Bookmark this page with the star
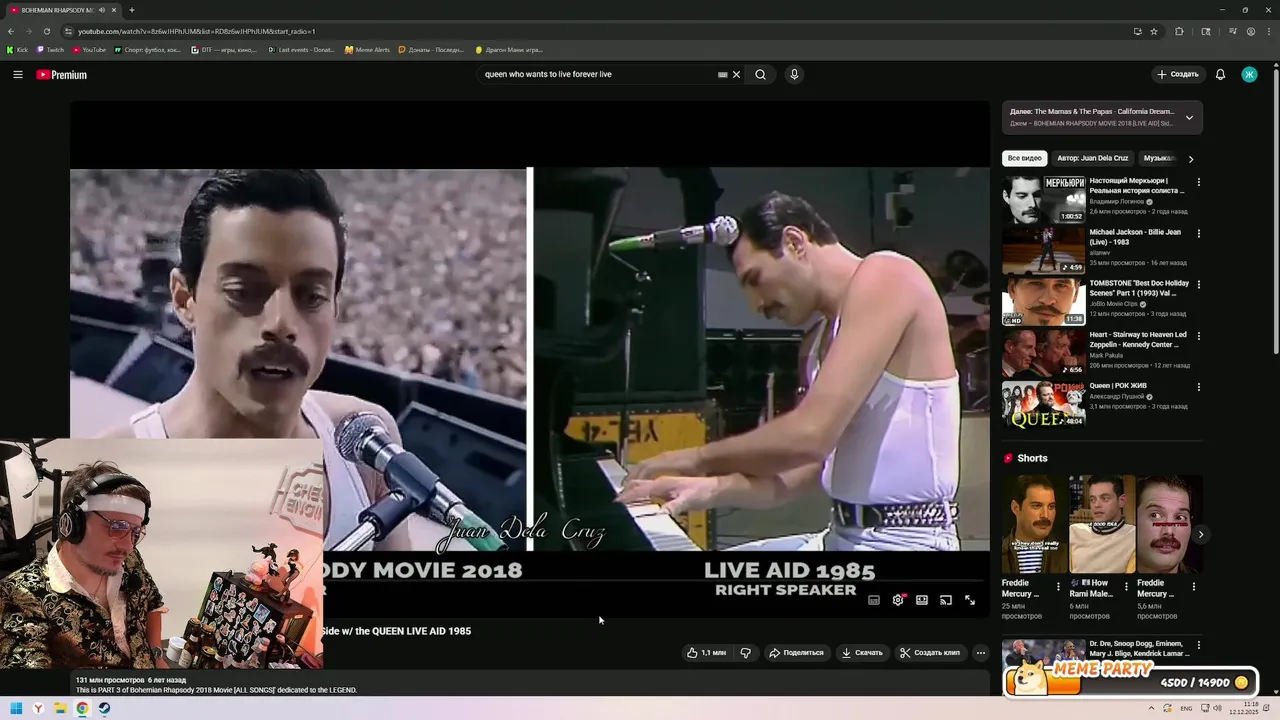Viewport: 1280px width, 720px height. (1154, 31)
